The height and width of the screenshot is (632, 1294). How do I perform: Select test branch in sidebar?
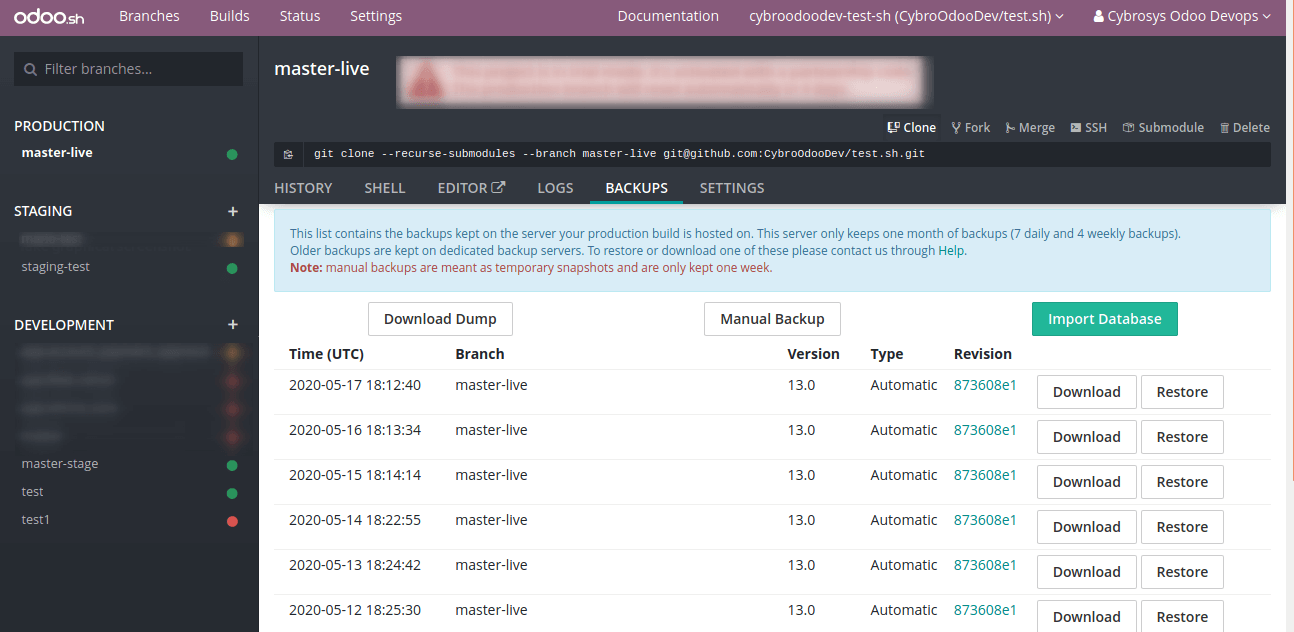click(x=33, y=492)
